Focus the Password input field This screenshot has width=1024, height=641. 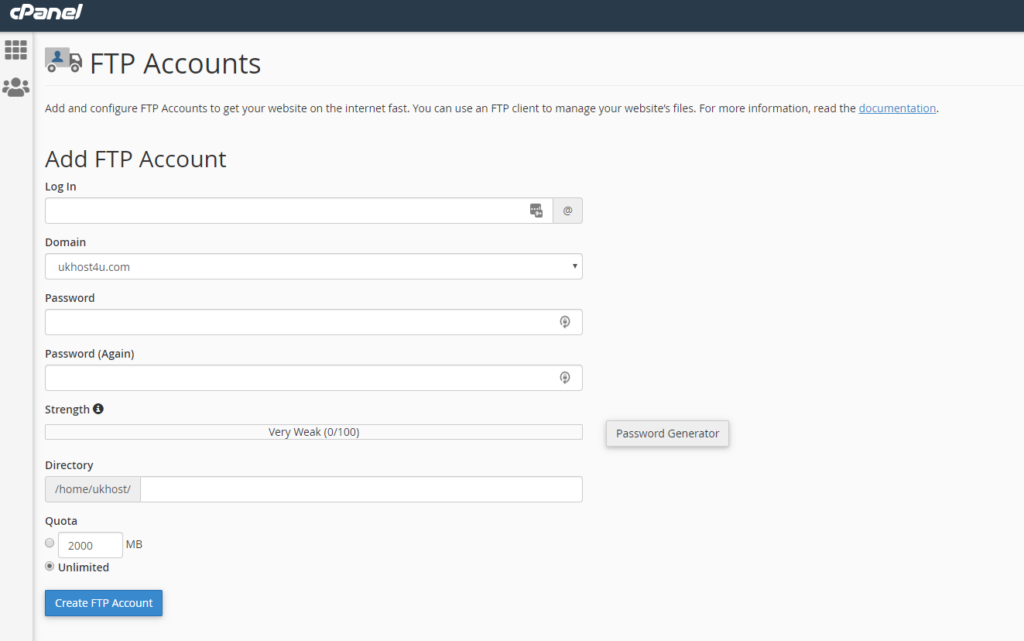click(313, 322)
